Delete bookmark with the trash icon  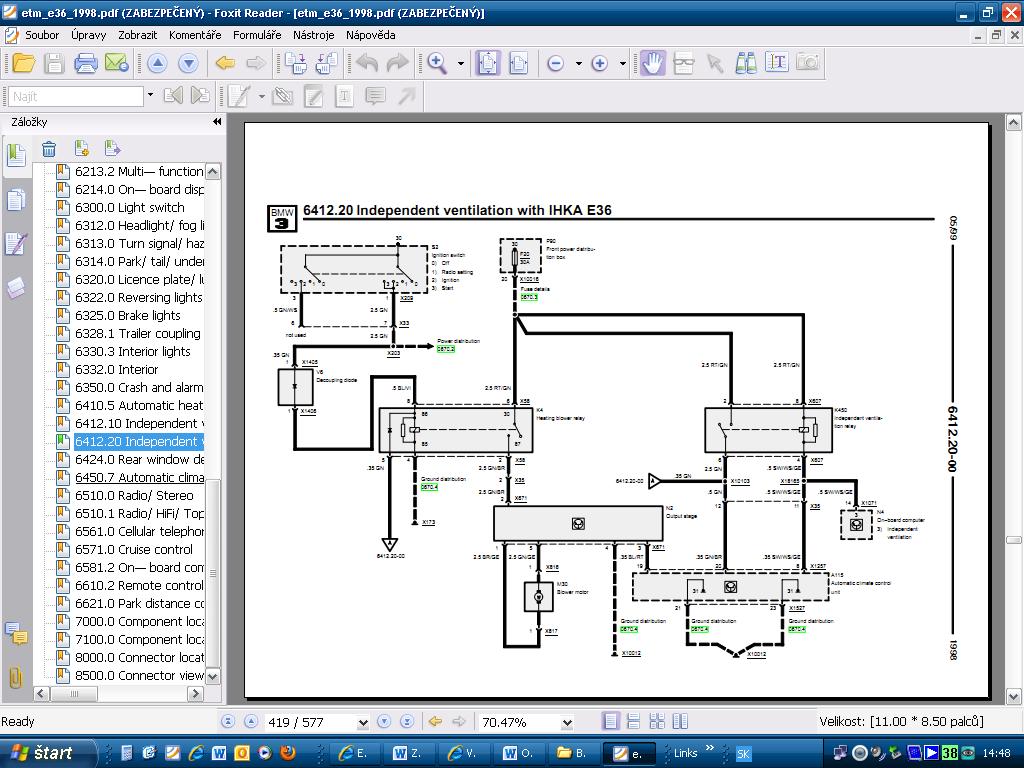(x=49, y=150)
